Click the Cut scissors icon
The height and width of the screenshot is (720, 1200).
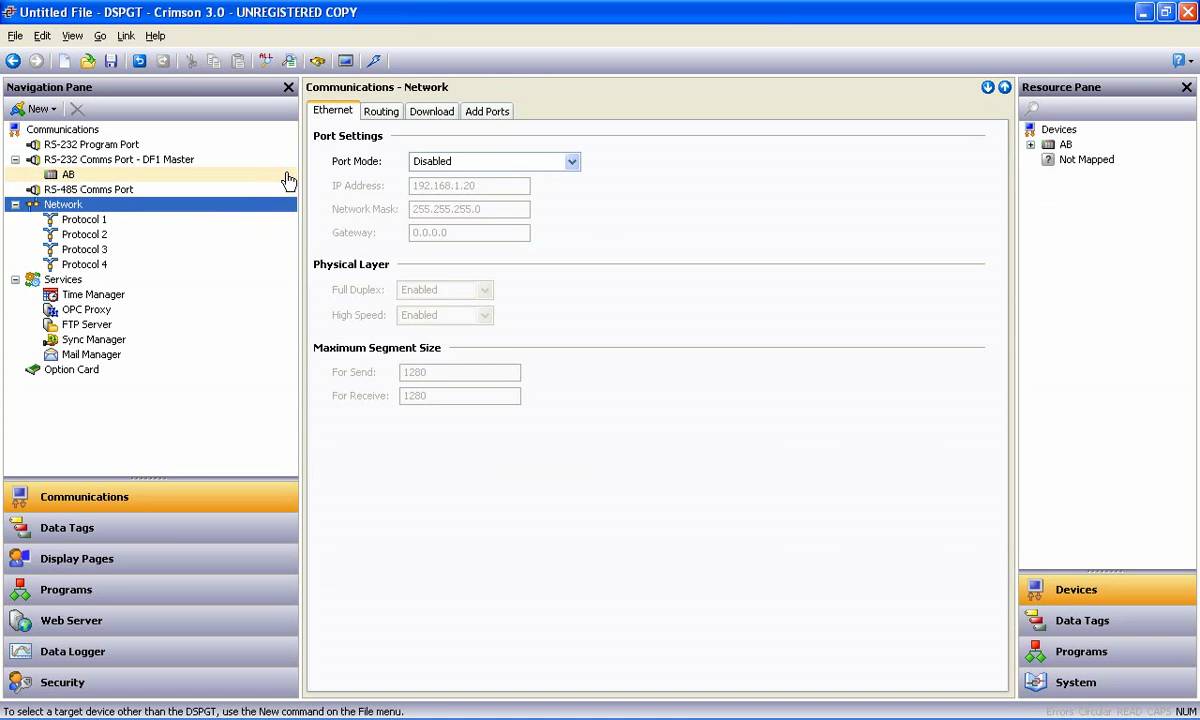coord(191,61)
